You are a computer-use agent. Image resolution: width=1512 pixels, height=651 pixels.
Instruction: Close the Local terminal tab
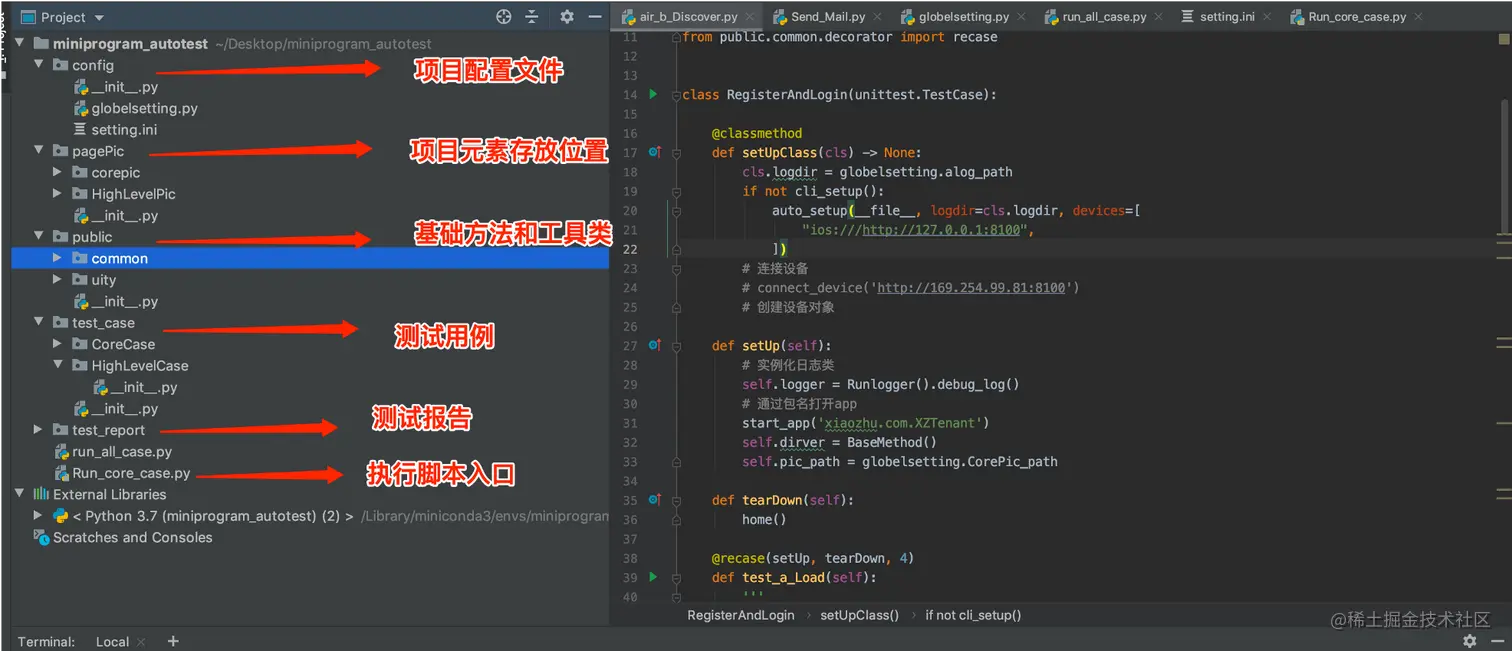(x=141, y=642)
